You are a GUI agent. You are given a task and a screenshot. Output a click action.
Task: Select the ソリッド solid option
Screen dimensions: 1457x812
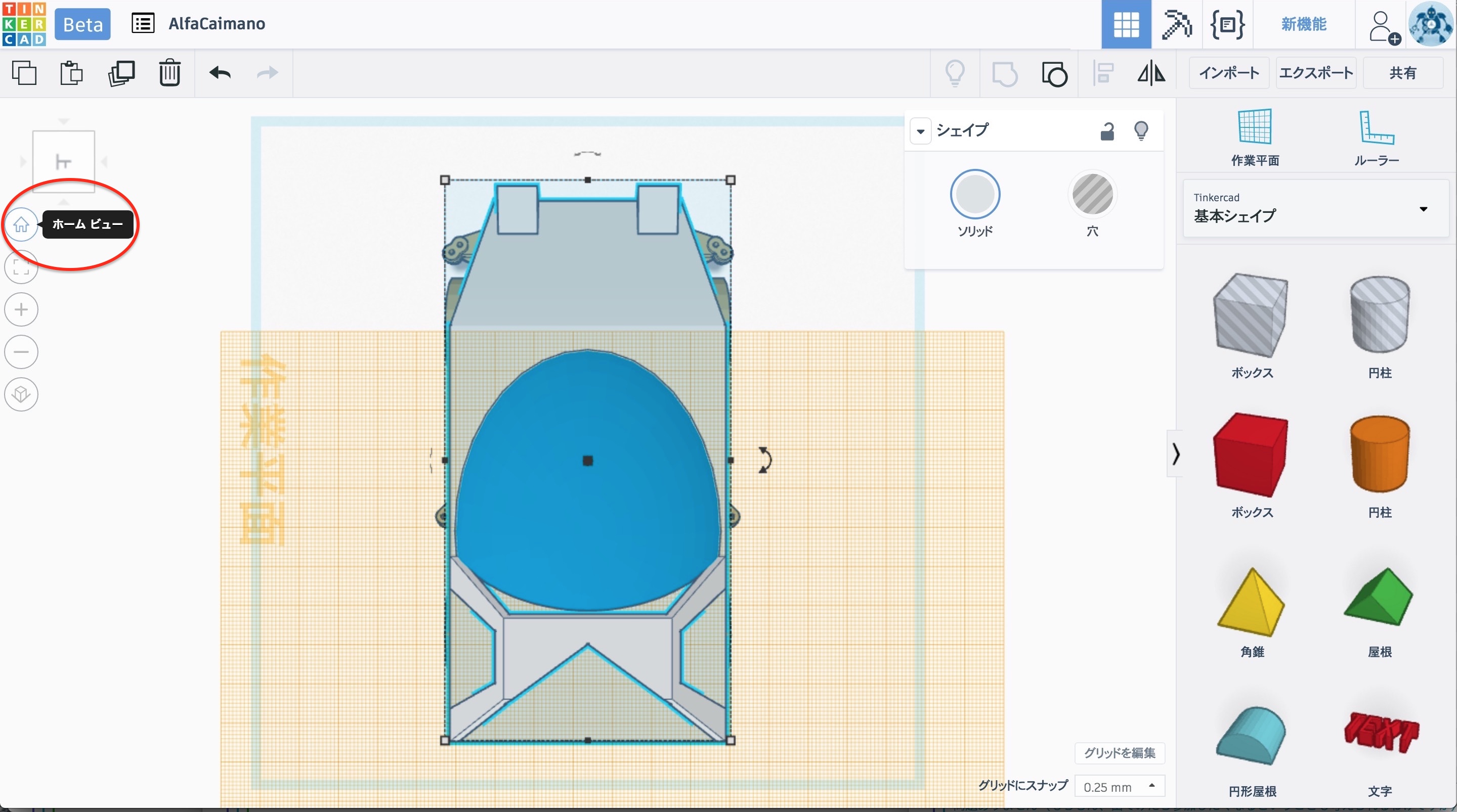click(974, 195)
